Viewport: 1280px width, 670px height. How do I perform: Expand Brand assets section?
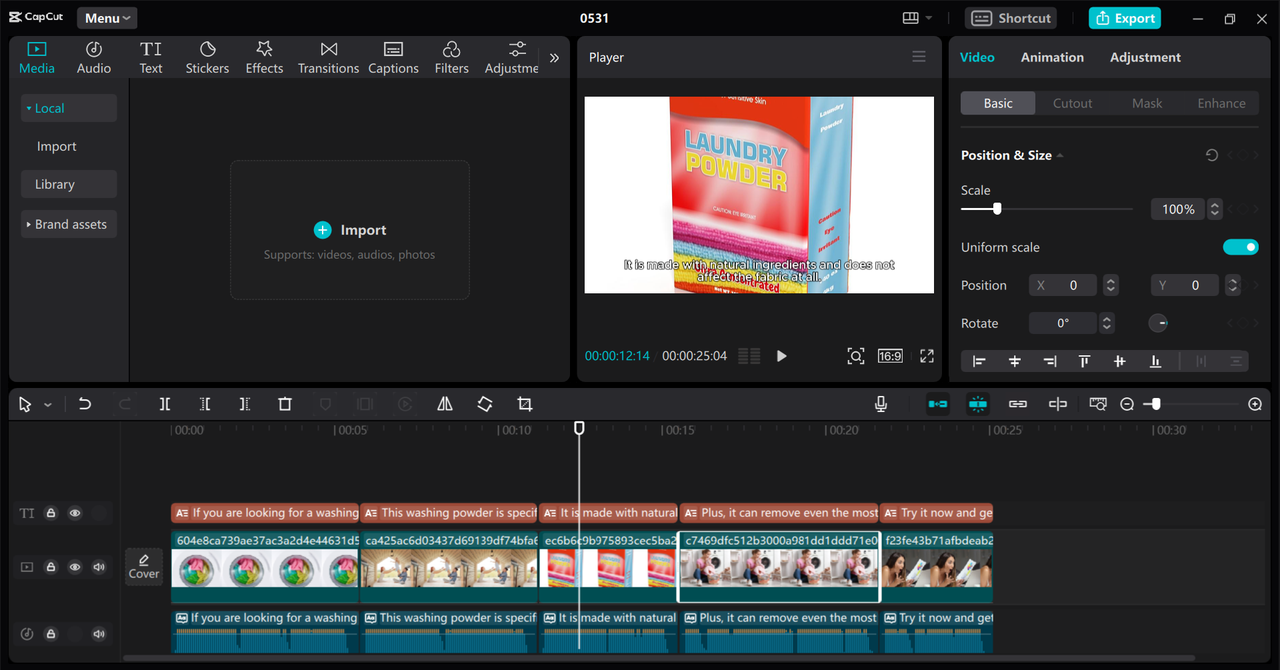pos(69,224)
